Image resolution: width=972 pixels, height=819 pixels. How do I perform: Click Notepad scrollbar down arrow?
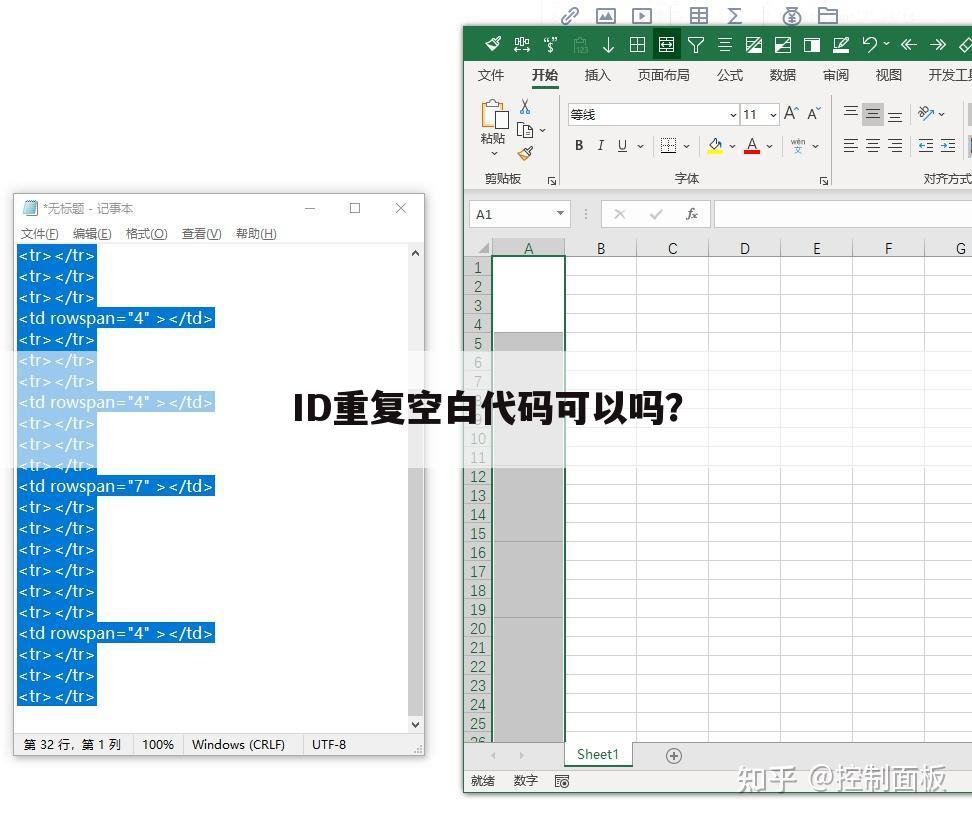[415, 724]
